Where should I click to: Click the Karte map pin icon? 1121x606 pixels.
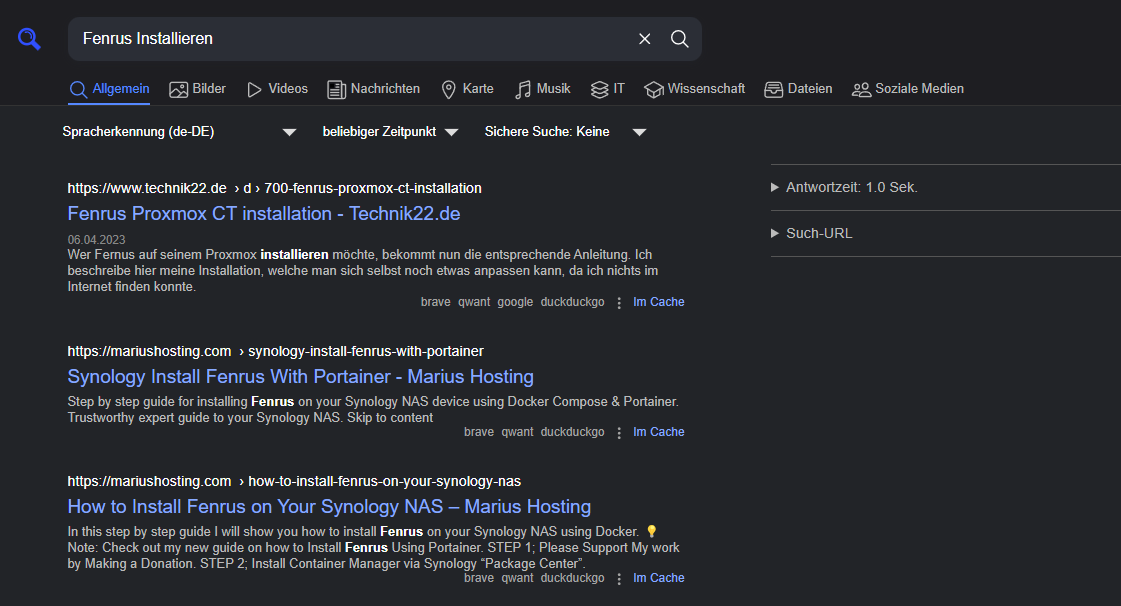[x=448, y=89]
